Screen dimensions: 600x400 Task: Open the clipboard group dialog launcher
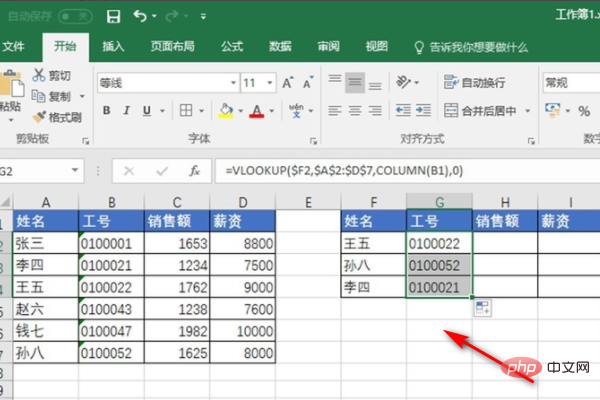86,142
